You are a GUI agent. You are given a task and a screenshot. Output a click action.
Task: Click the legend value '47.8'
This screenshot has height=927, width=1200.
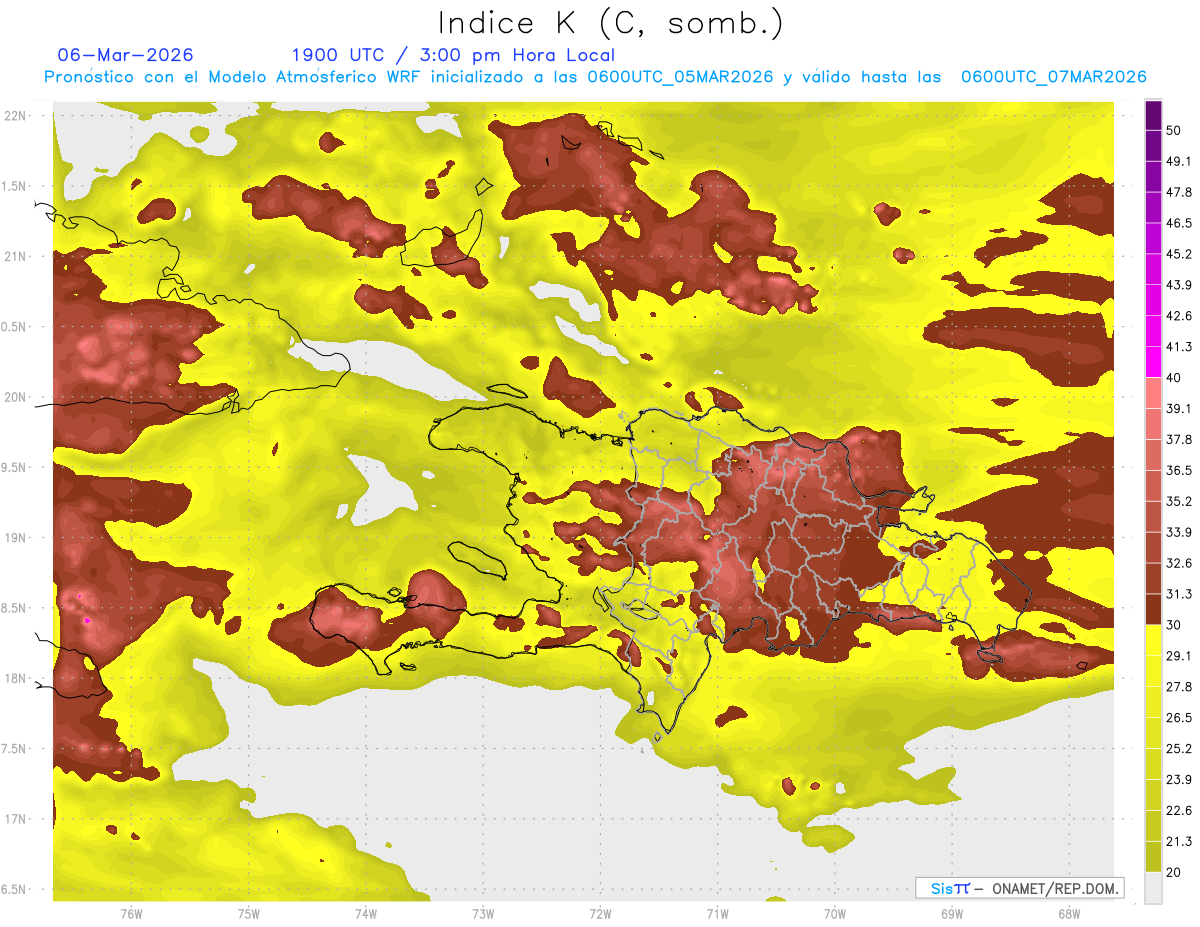click(1178, 192)
